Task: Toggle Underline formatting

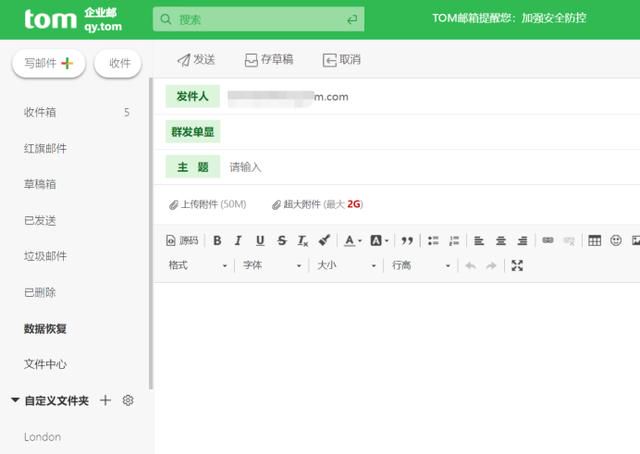Action: click(x=260, y=240)
